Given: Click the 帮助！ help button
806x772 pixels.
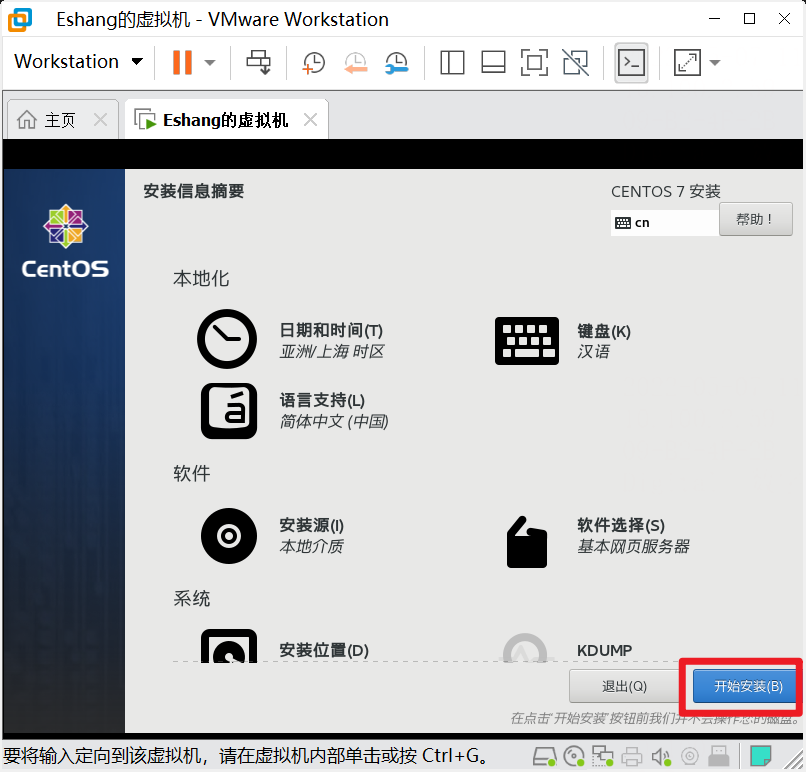Looking at the screenshot, I should (x=755, y=219).
